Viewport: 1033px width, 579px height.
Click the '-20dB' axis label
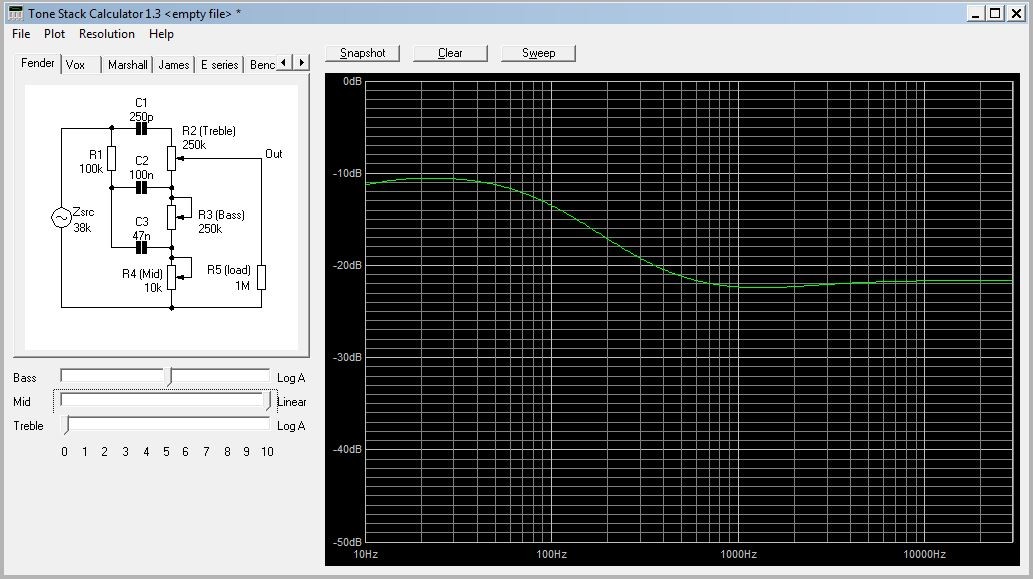pos(347,265)
